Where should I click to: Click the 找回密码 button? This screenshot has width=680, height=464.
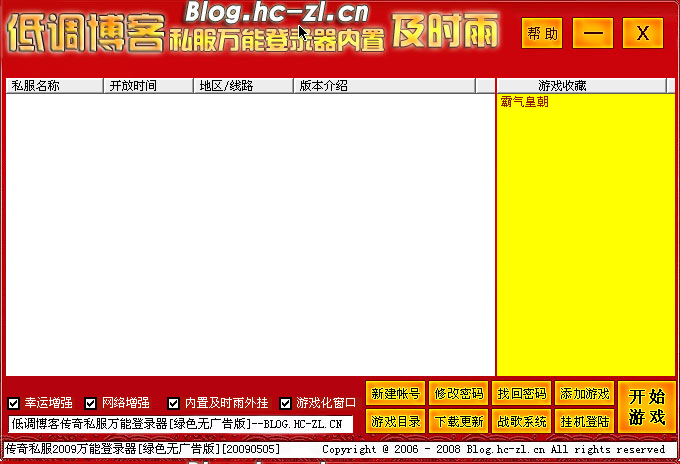point(522,393)
